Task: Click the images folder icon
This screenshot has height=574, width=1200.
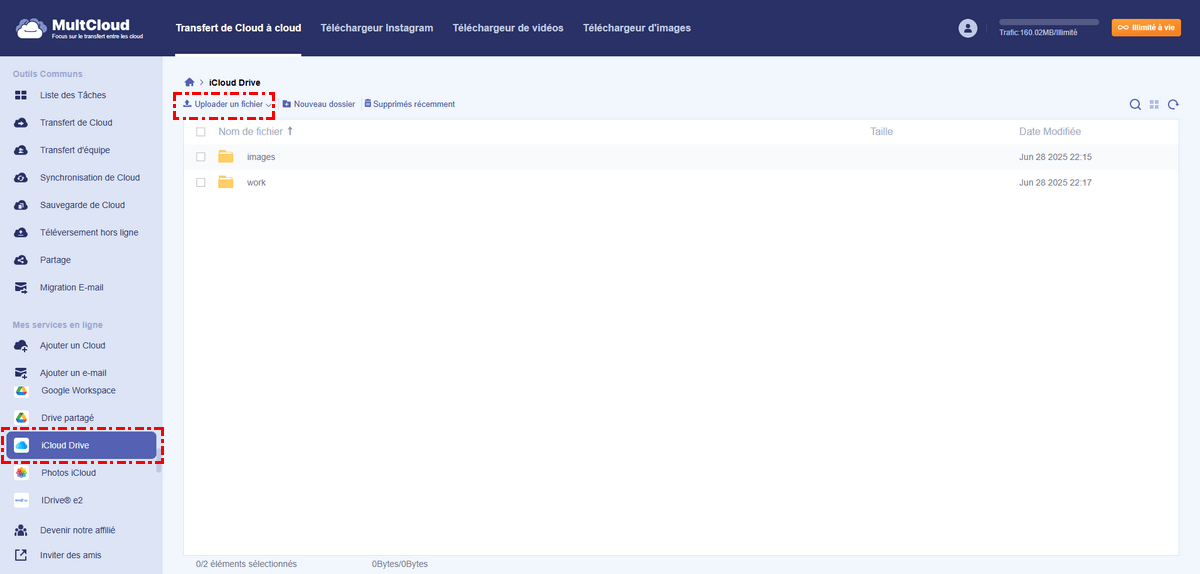Action: (x=226, y=157)
